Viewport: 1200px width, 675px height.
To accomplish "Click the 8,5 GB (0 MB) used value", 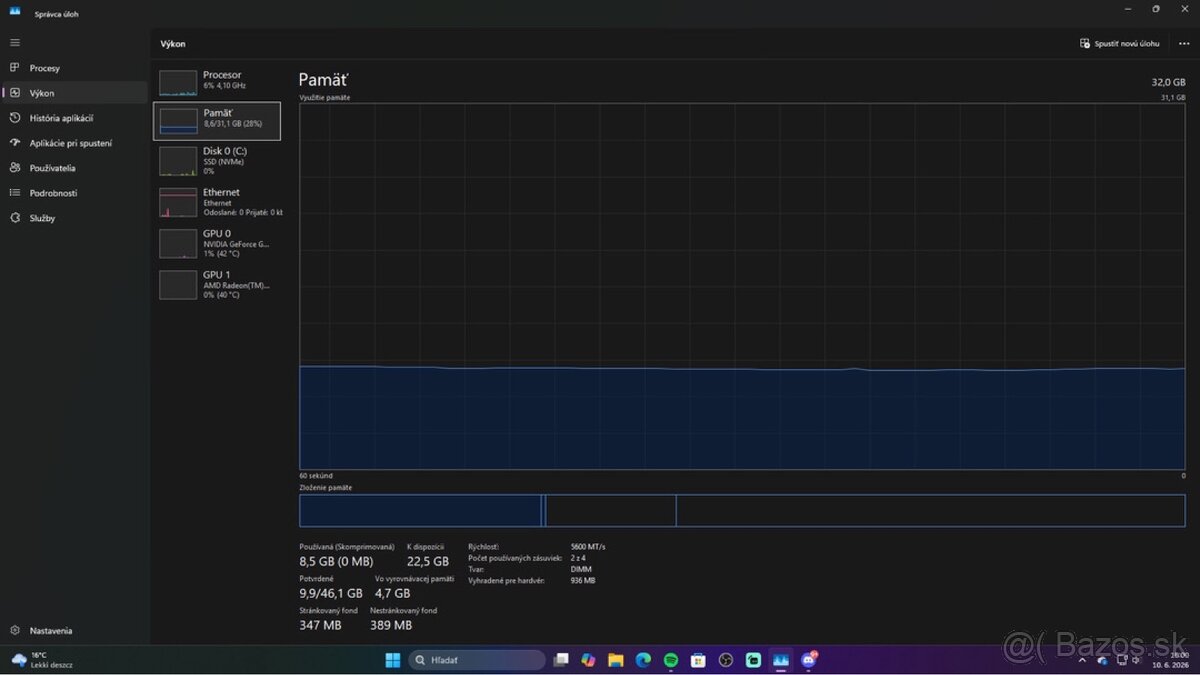I will [336, 562].
